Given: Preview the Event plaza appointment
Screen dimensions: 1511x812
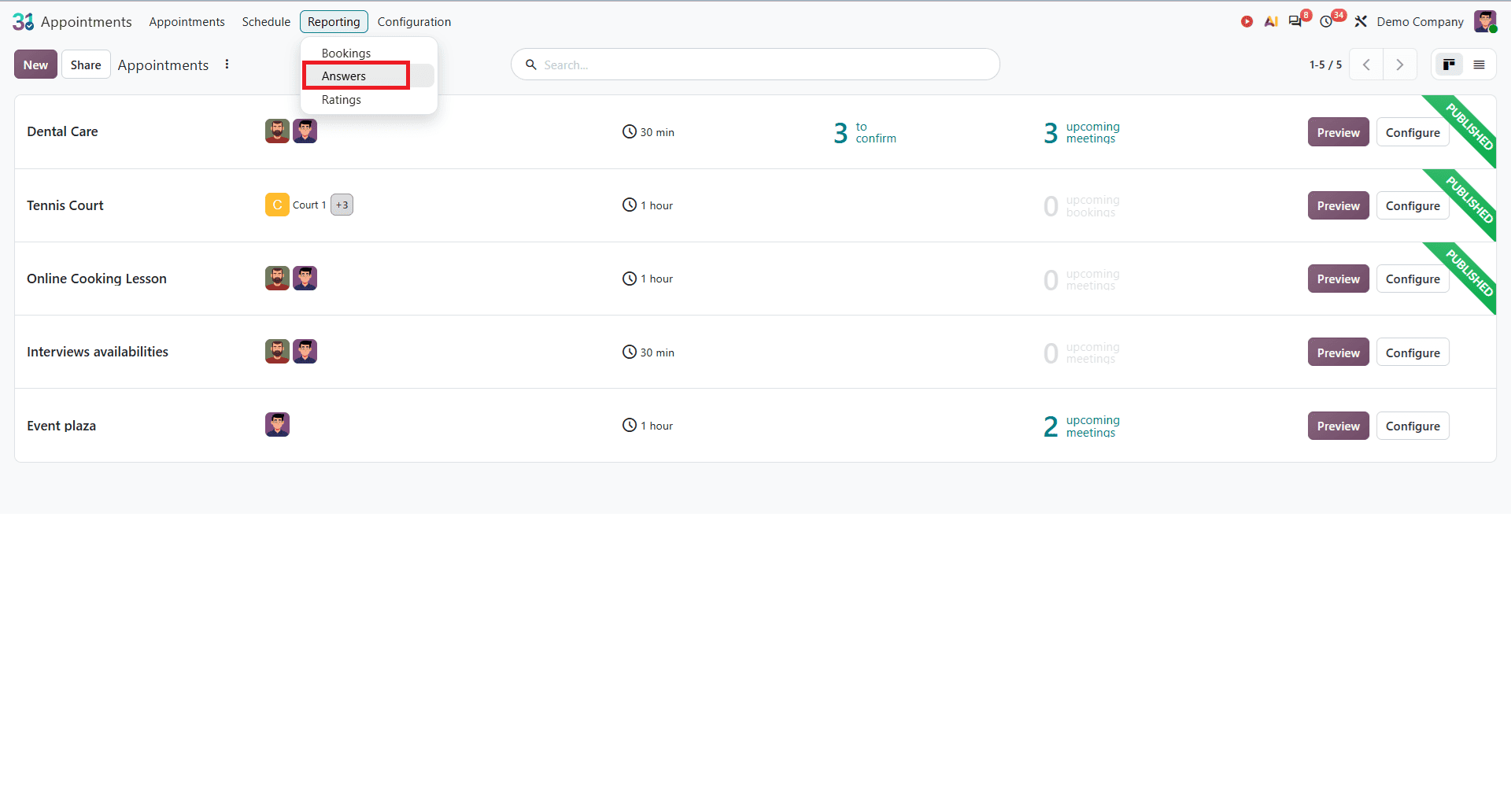Looking at the screenshot, I should pyautogui.click(x=1339, y=426).
